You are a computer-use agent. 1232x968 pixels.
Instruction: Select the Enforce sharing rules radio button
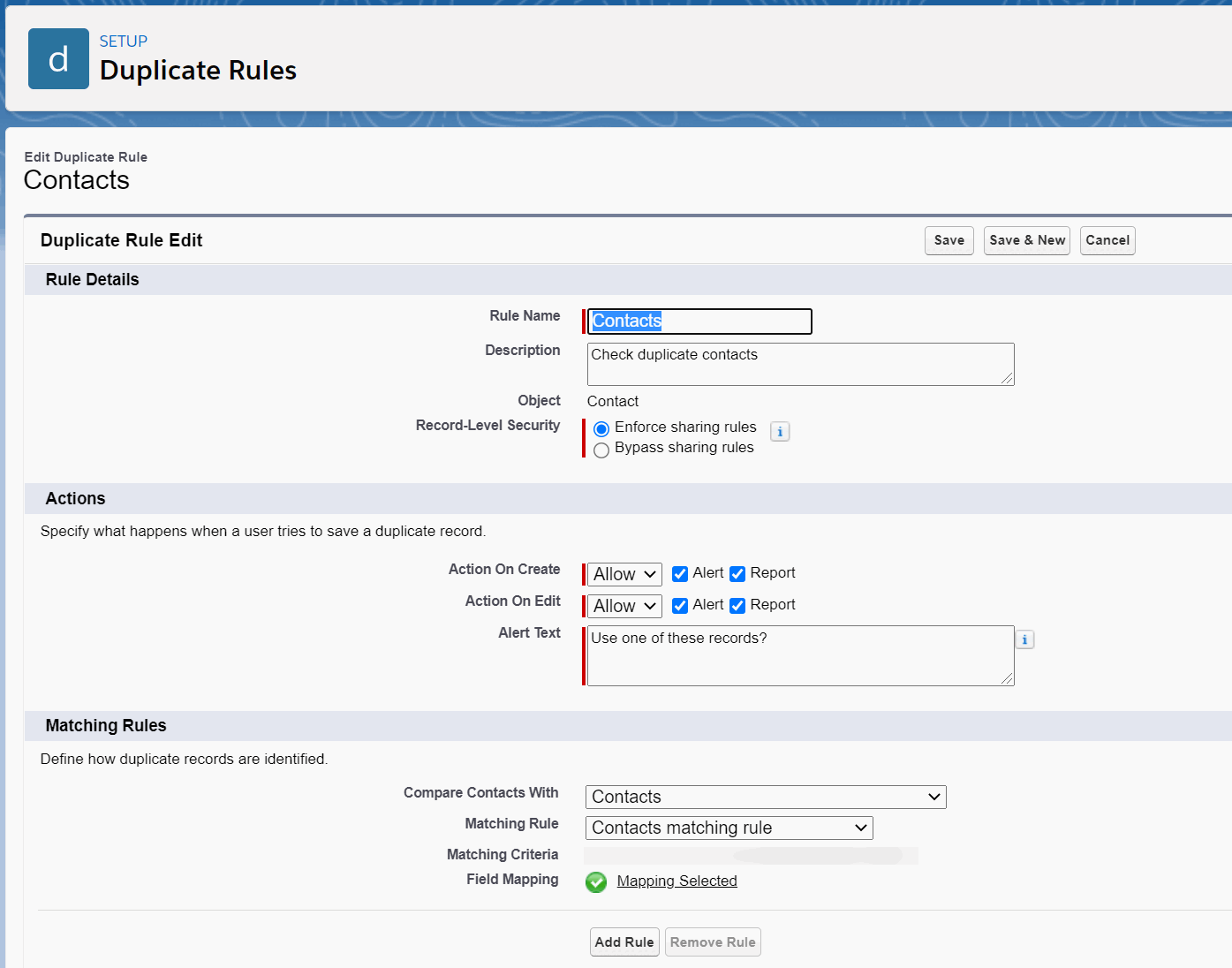(601, 428)
